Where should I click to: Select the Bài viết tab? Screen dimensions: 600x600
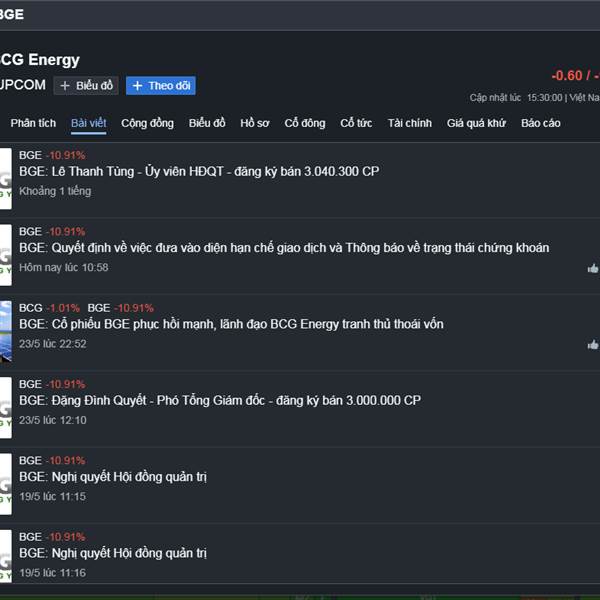click(88, 123)
